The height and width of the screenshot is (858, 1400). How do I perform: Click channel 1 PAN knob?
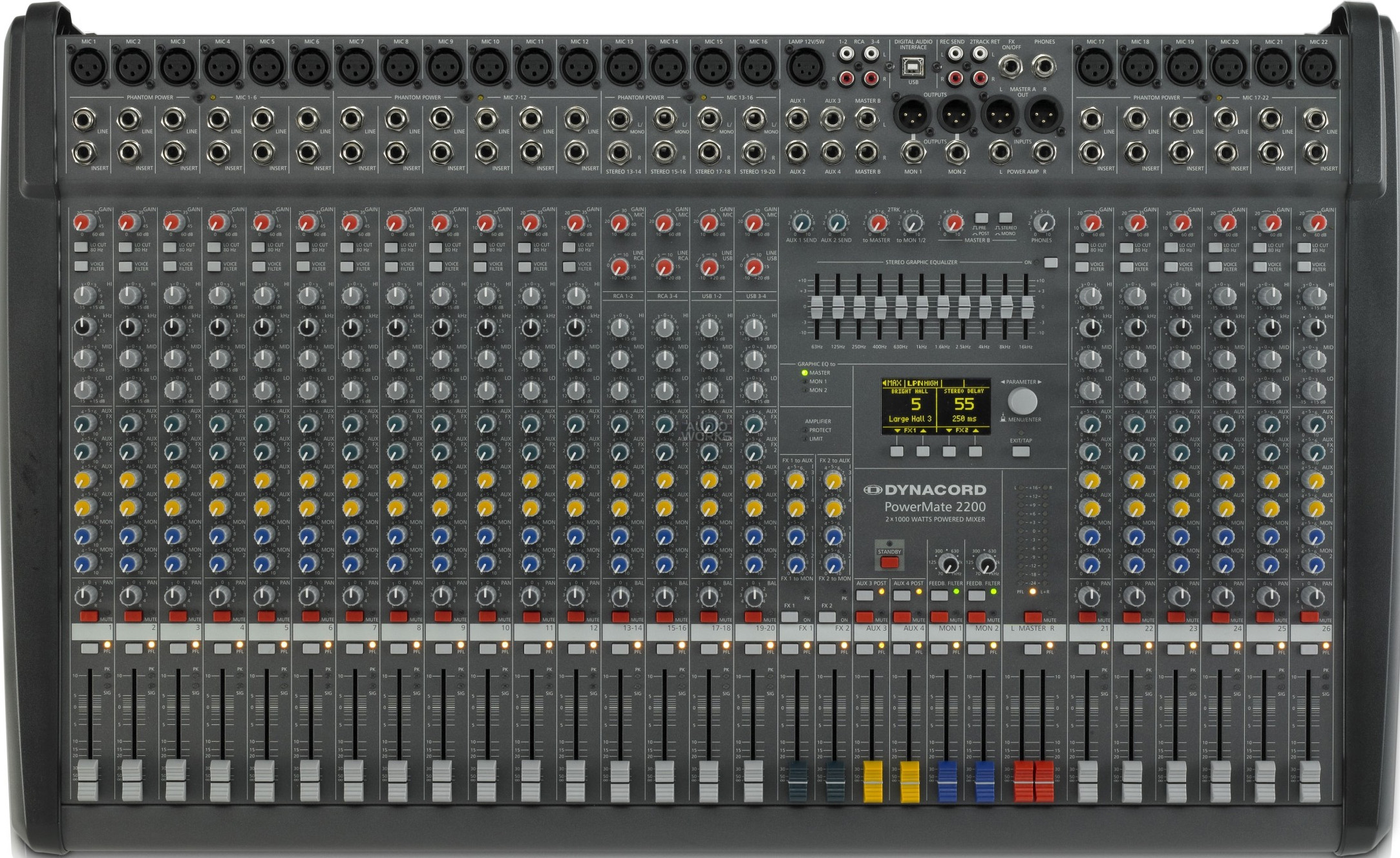[85, 595]
